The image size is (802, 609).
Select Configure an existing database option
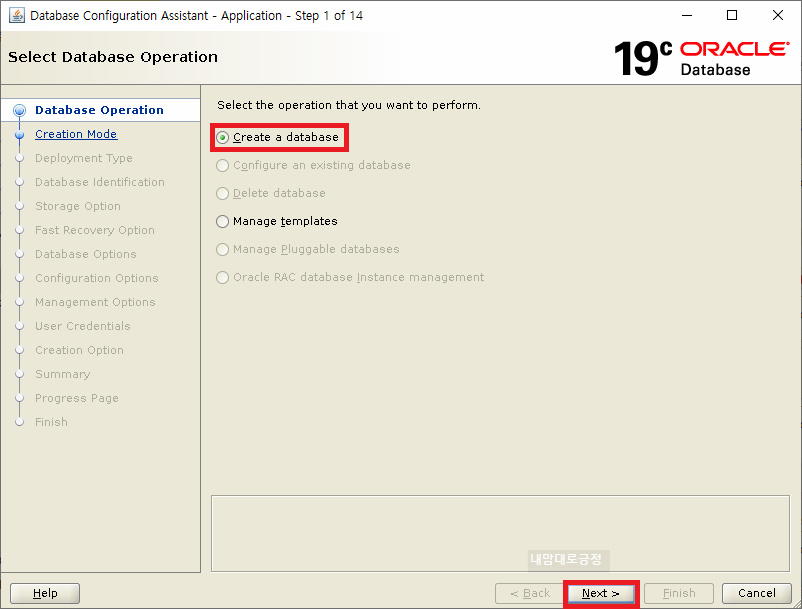pyautogui.click(x=222, y=165)
